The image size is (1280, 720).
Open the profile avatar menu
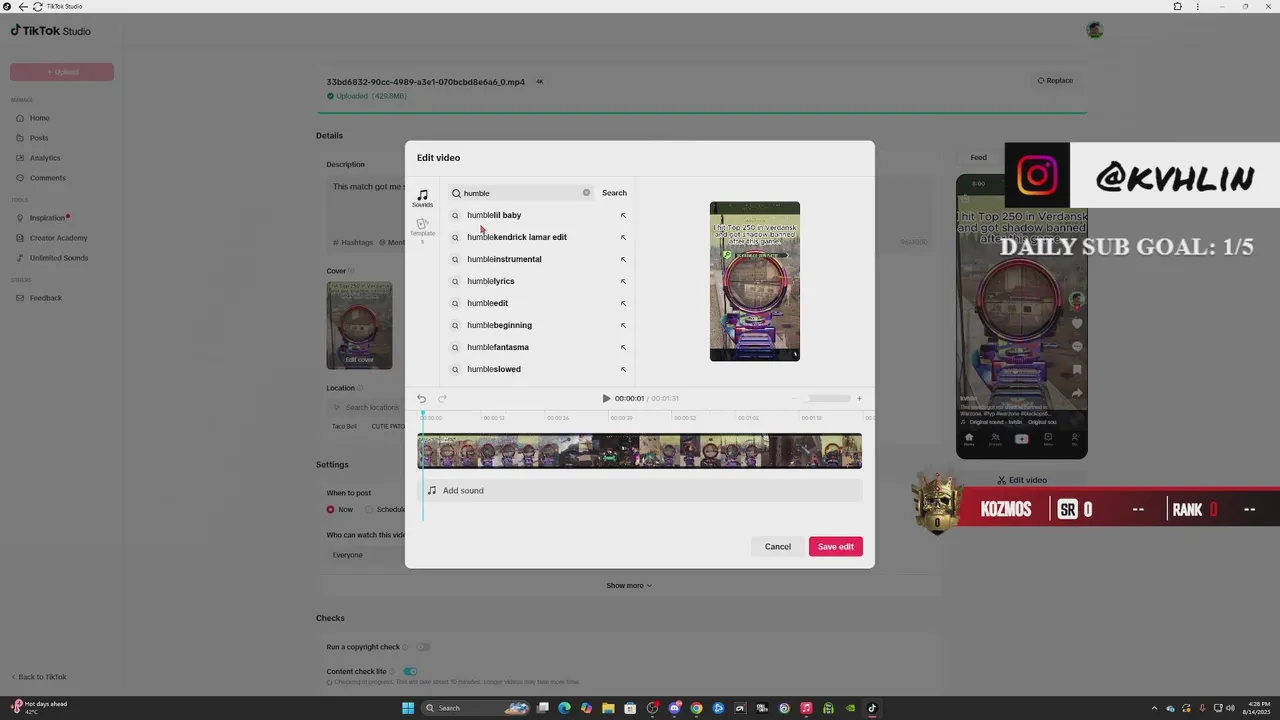1095,30
